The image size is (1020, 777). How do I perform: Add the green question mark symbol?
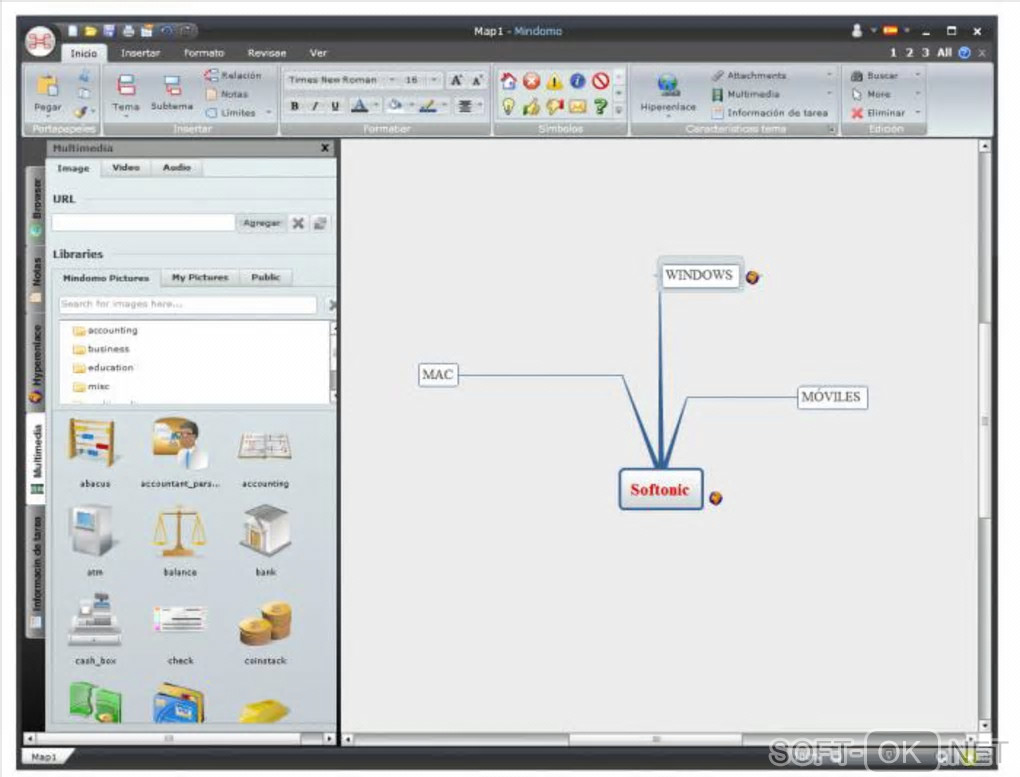[600, 106]
